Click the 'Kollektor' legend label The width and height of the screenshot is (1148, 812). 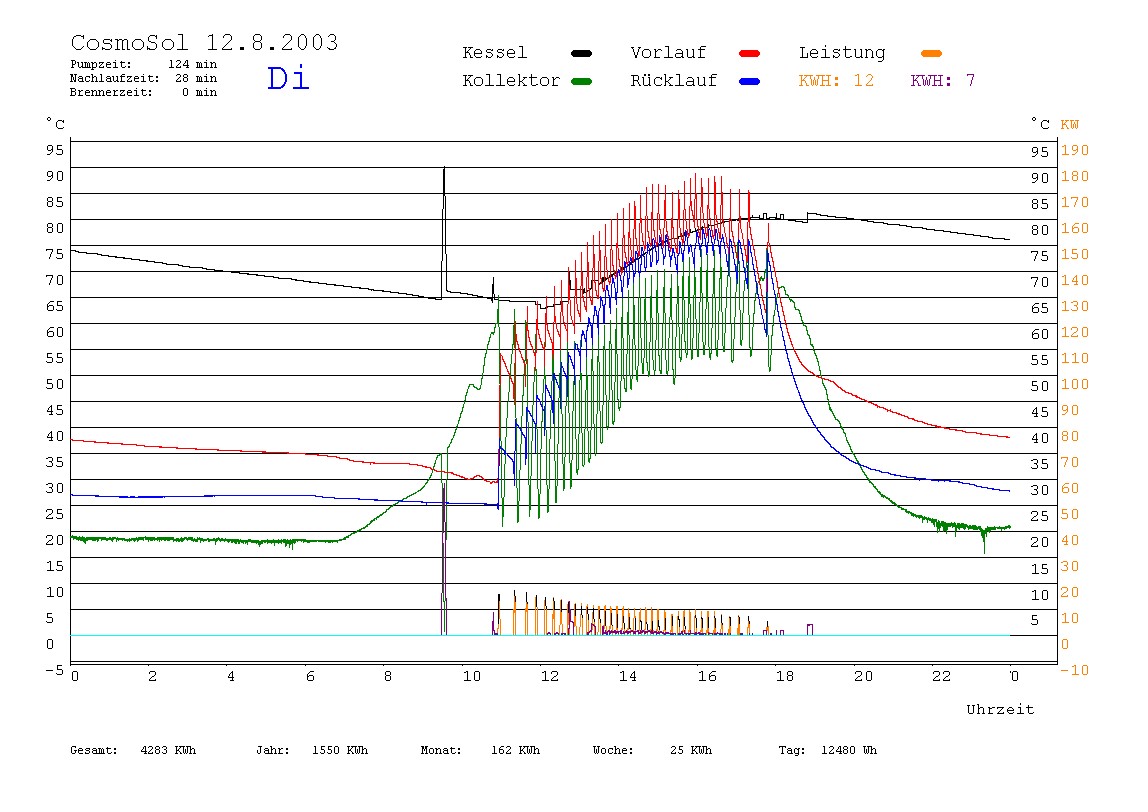511,81
